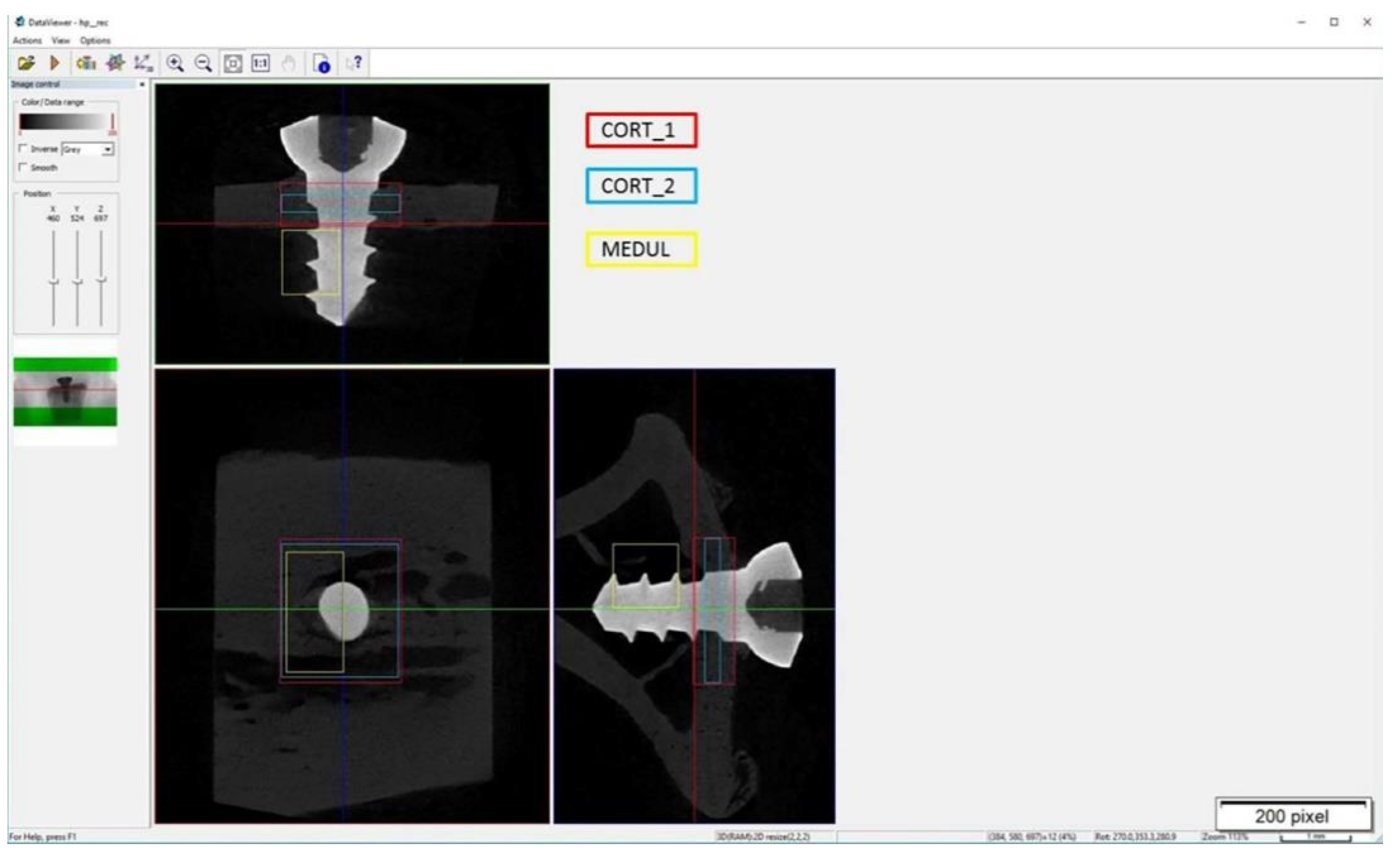1400x855 pixels.
Task: Click the zoom out magnifier icon
Action: click(203, 63)
